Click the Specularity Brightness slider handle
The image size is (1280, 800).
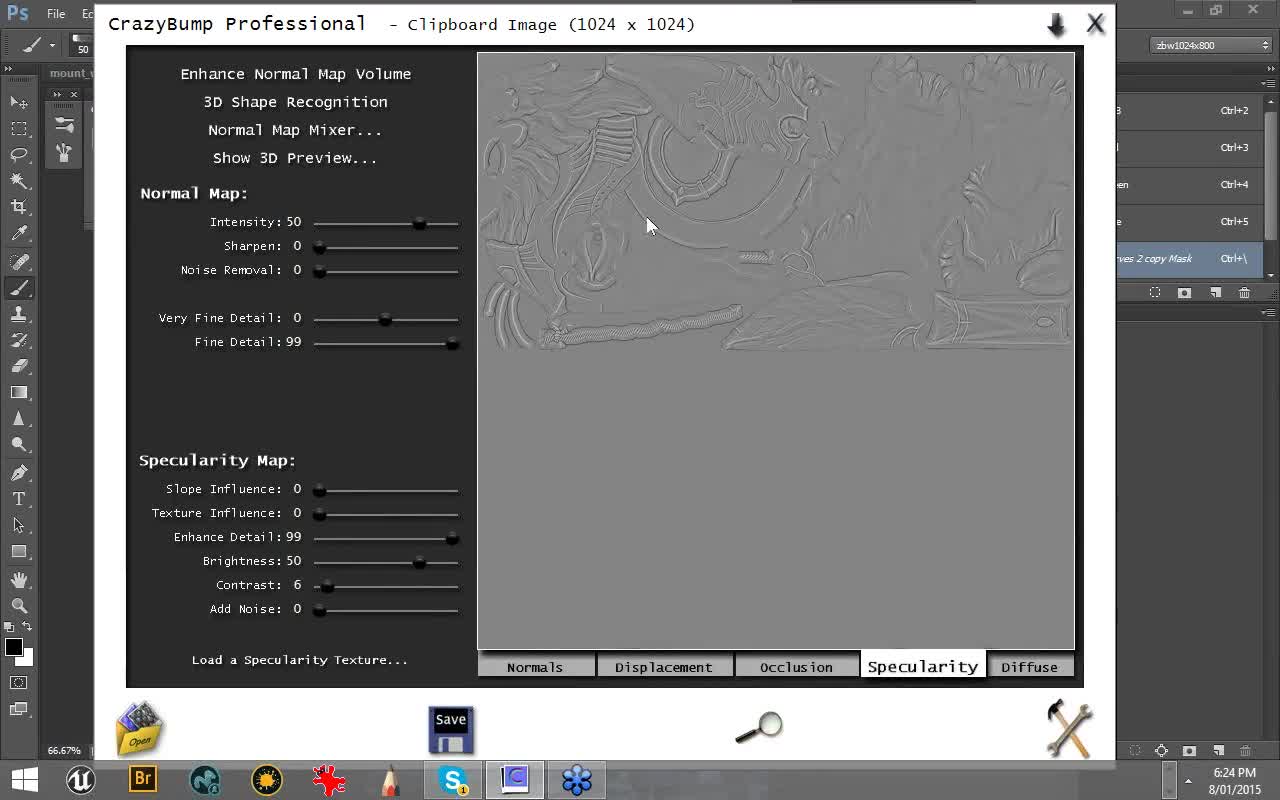(x=420, y=562)
